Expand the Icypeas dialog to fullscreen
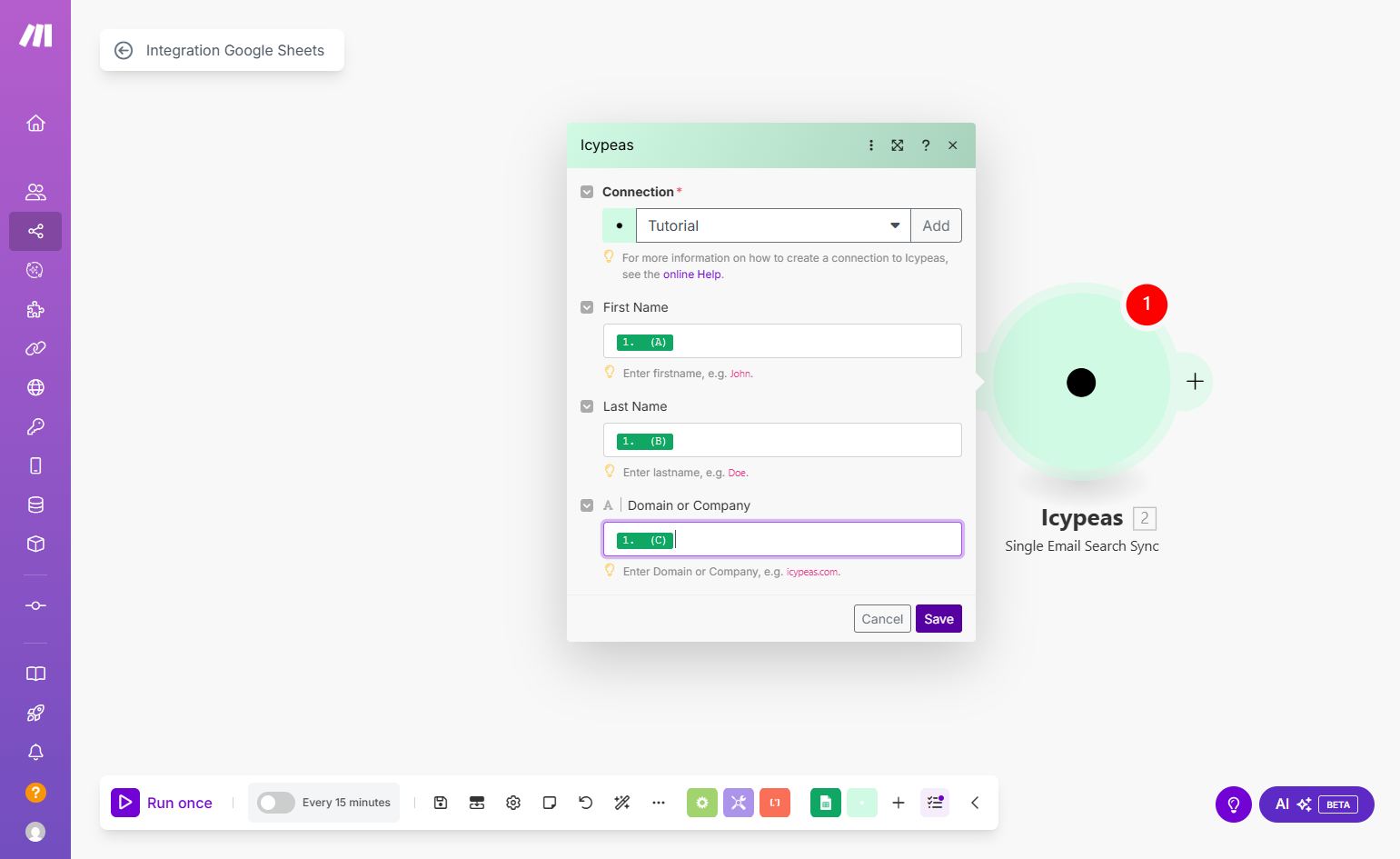The width and height of the screenshot is (1400, 859). [898, 145]
